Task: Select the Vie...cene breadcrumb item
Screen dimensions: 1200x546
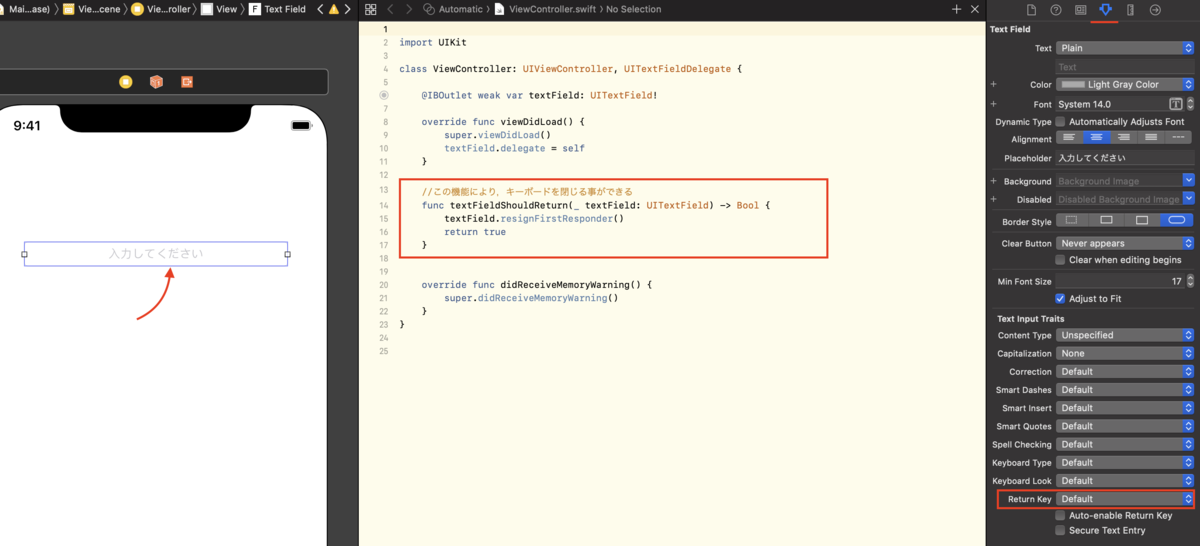Action: 90,9
